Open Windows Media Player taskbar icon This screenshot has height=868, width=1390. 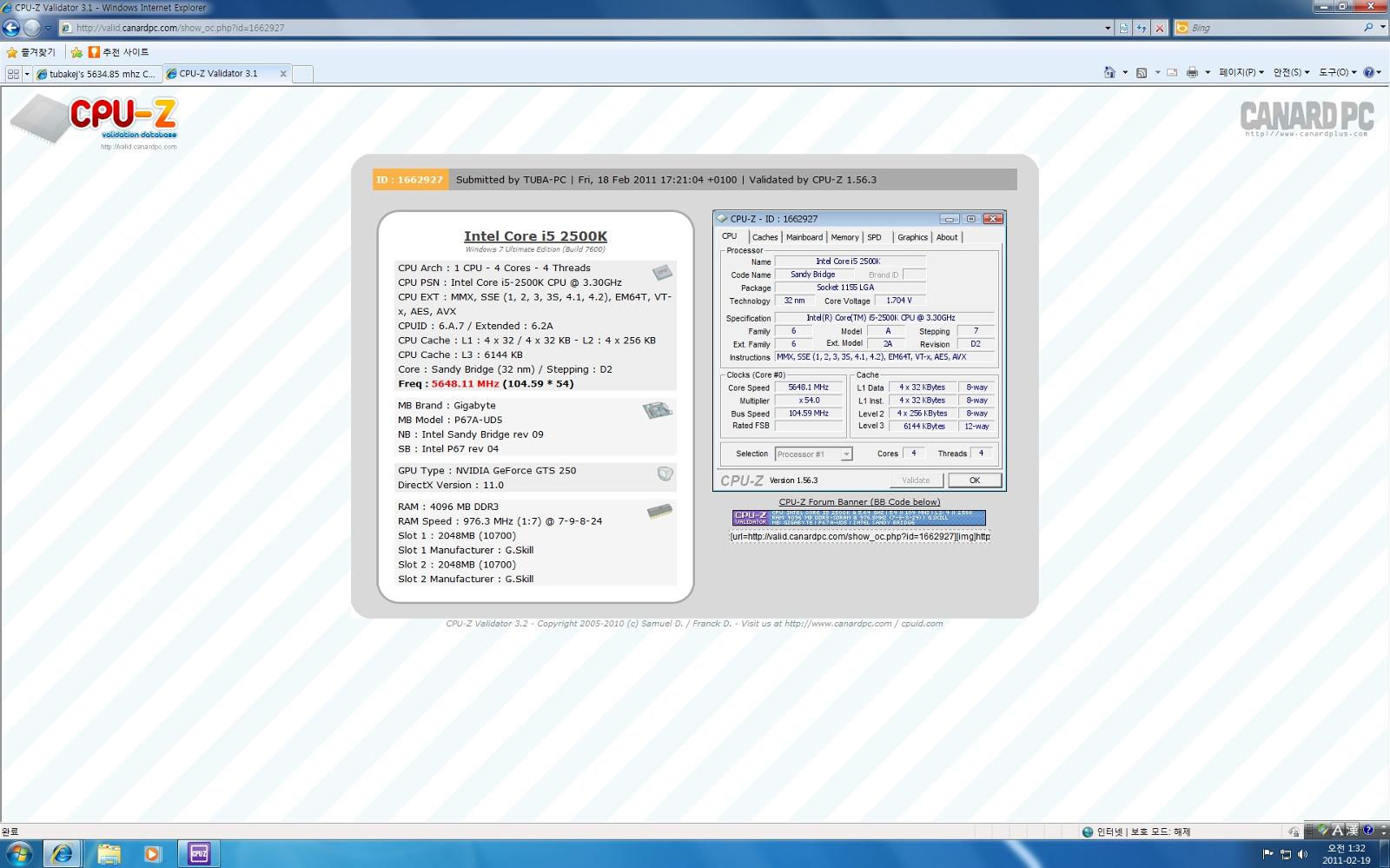pos(152,854)
